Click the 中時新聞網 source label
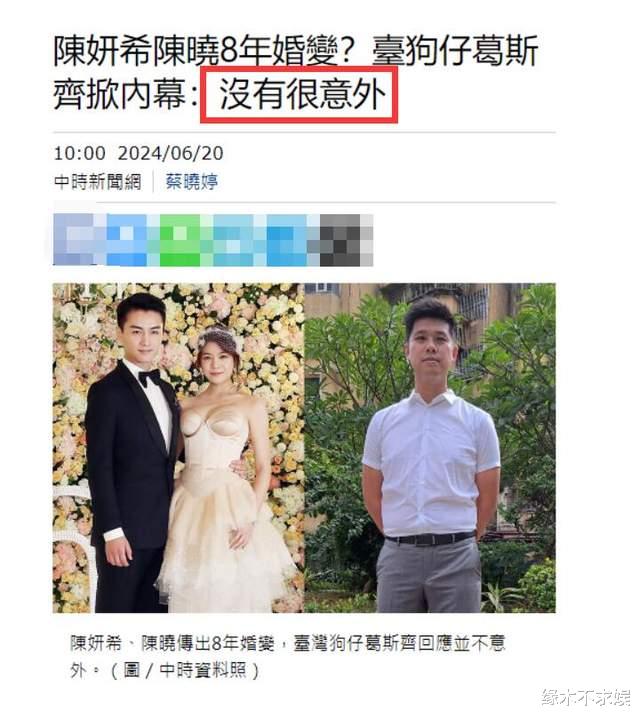This screenshot has height=719, width=640. (x=98, y=182)
